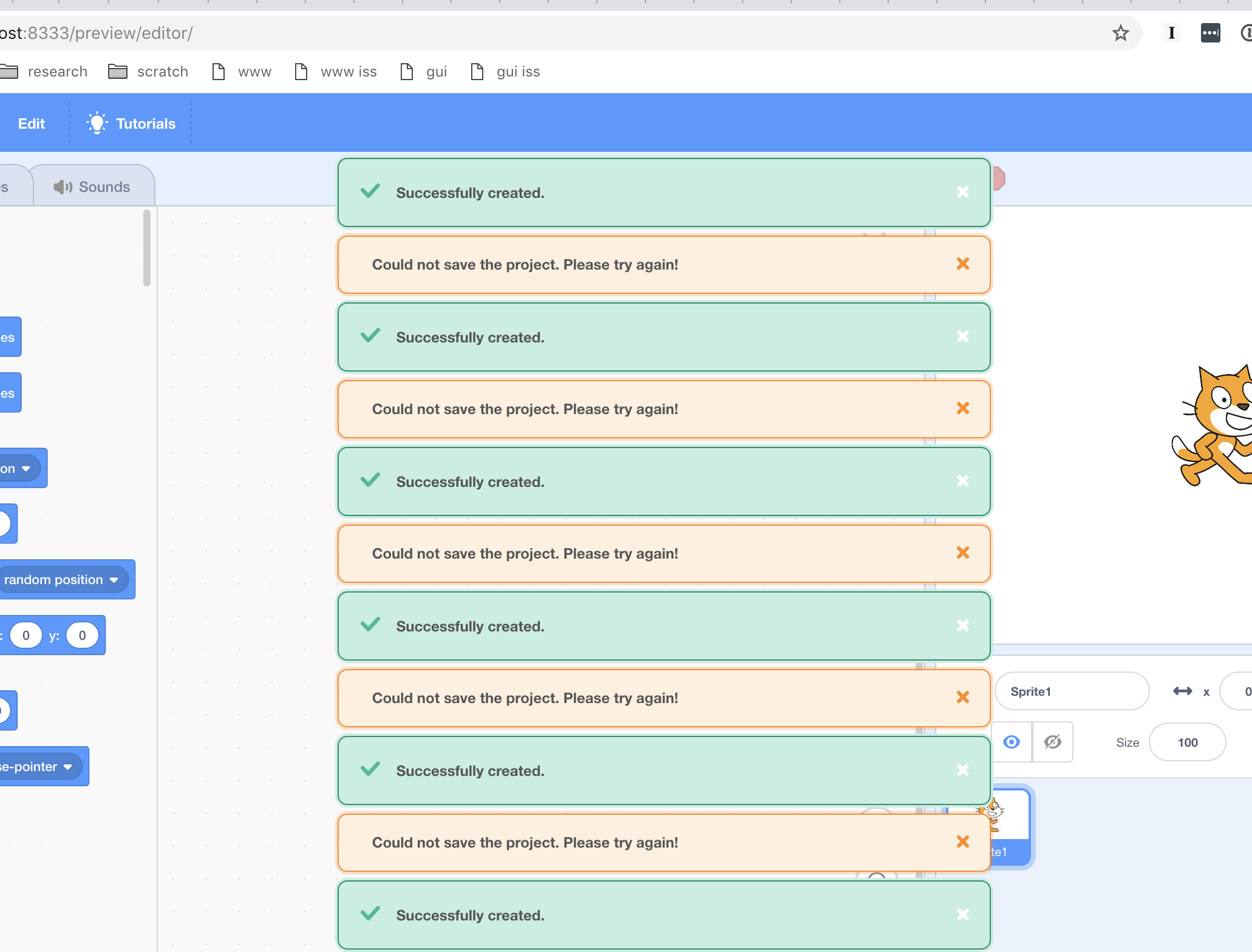
Task: Show Sprite1 using the eye toggle
Action: point(1011,742)
